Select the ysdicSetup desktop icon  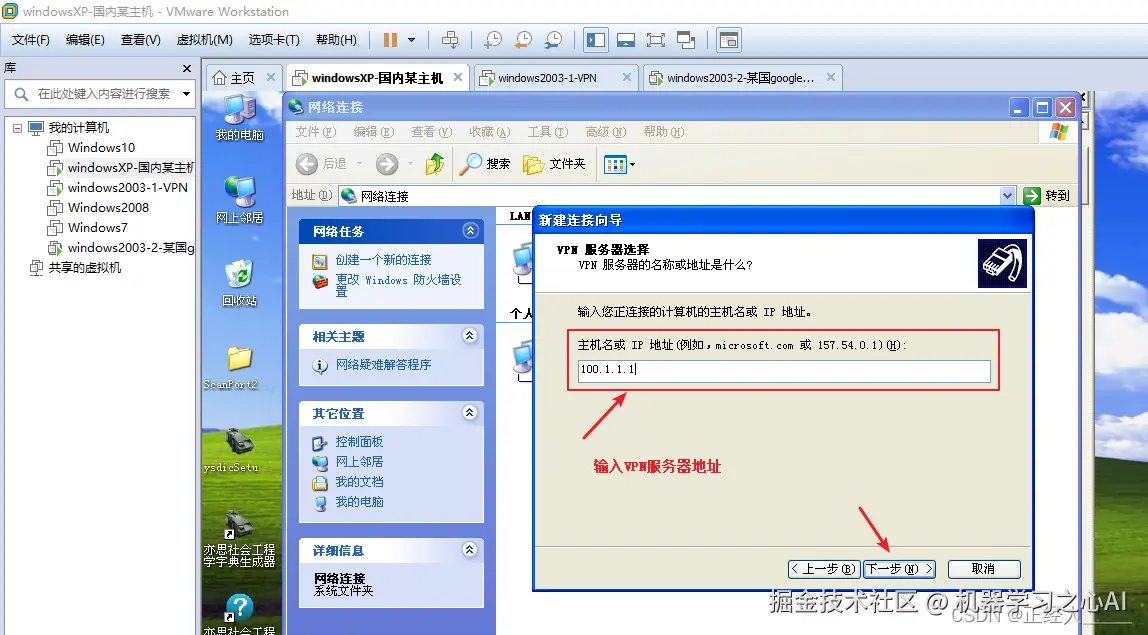click(239, 451)
